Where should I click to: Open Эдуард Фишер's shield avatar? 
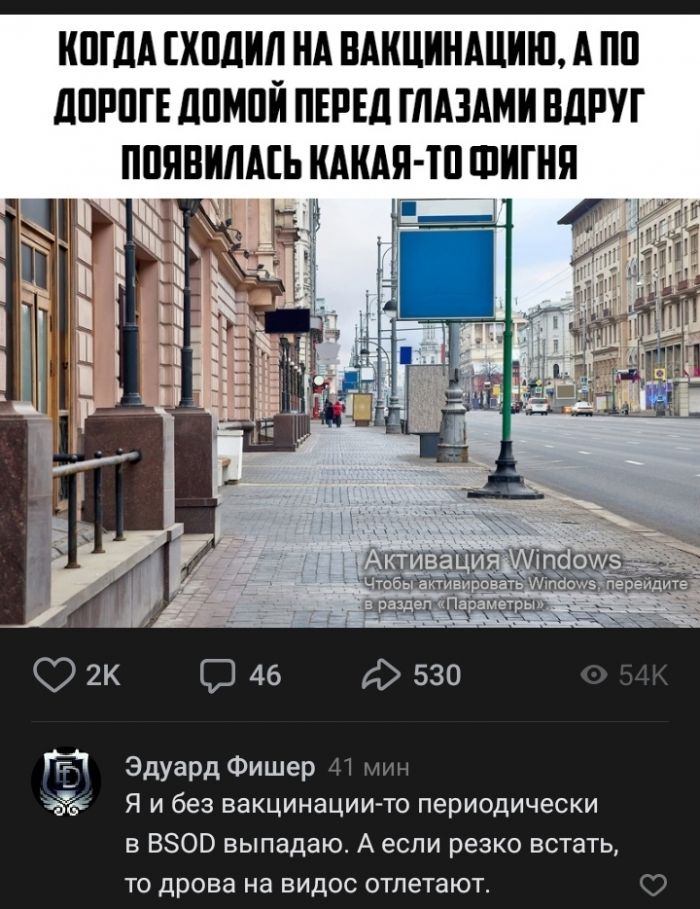[x=66, y=782]
